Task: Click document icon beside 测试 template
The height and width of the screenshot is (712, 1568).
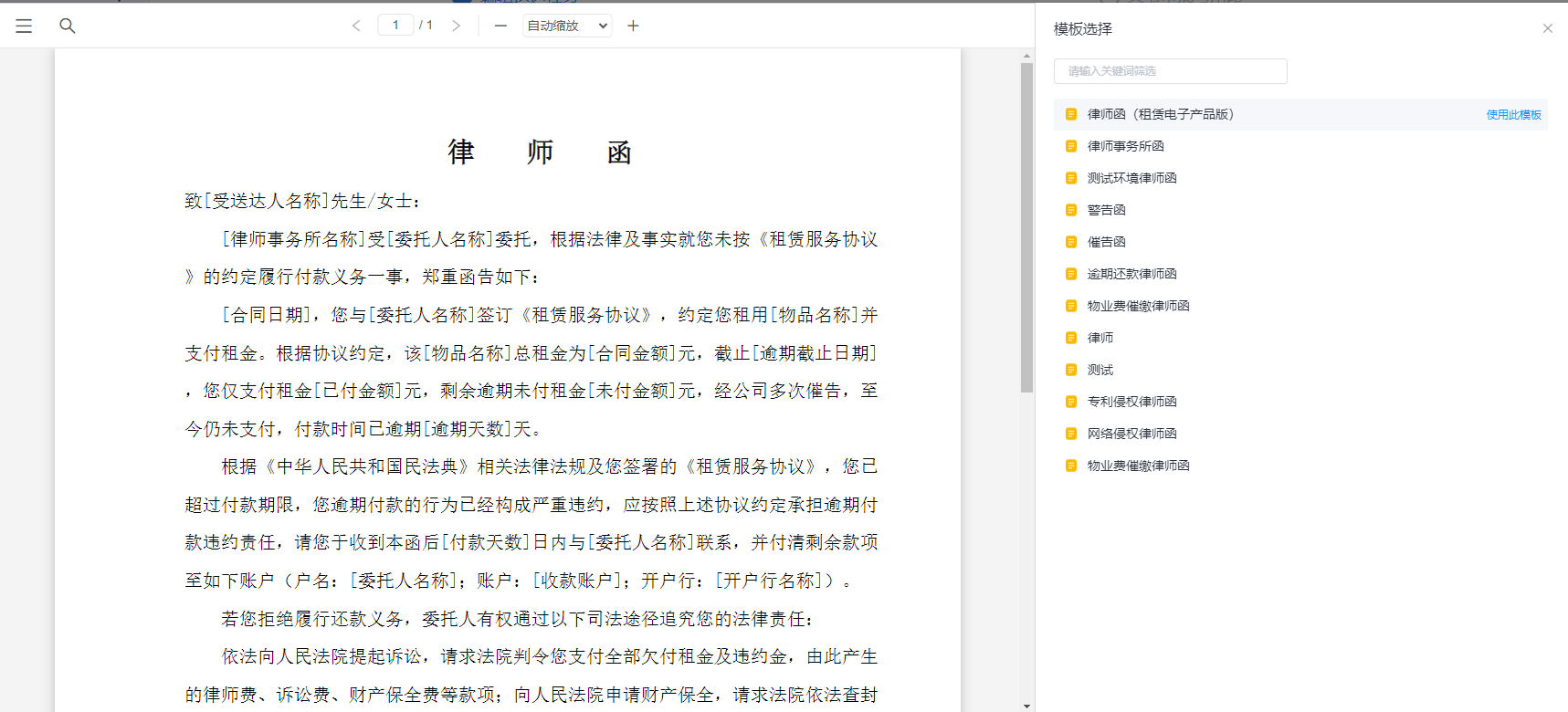Action: (x=1071, y=370)
